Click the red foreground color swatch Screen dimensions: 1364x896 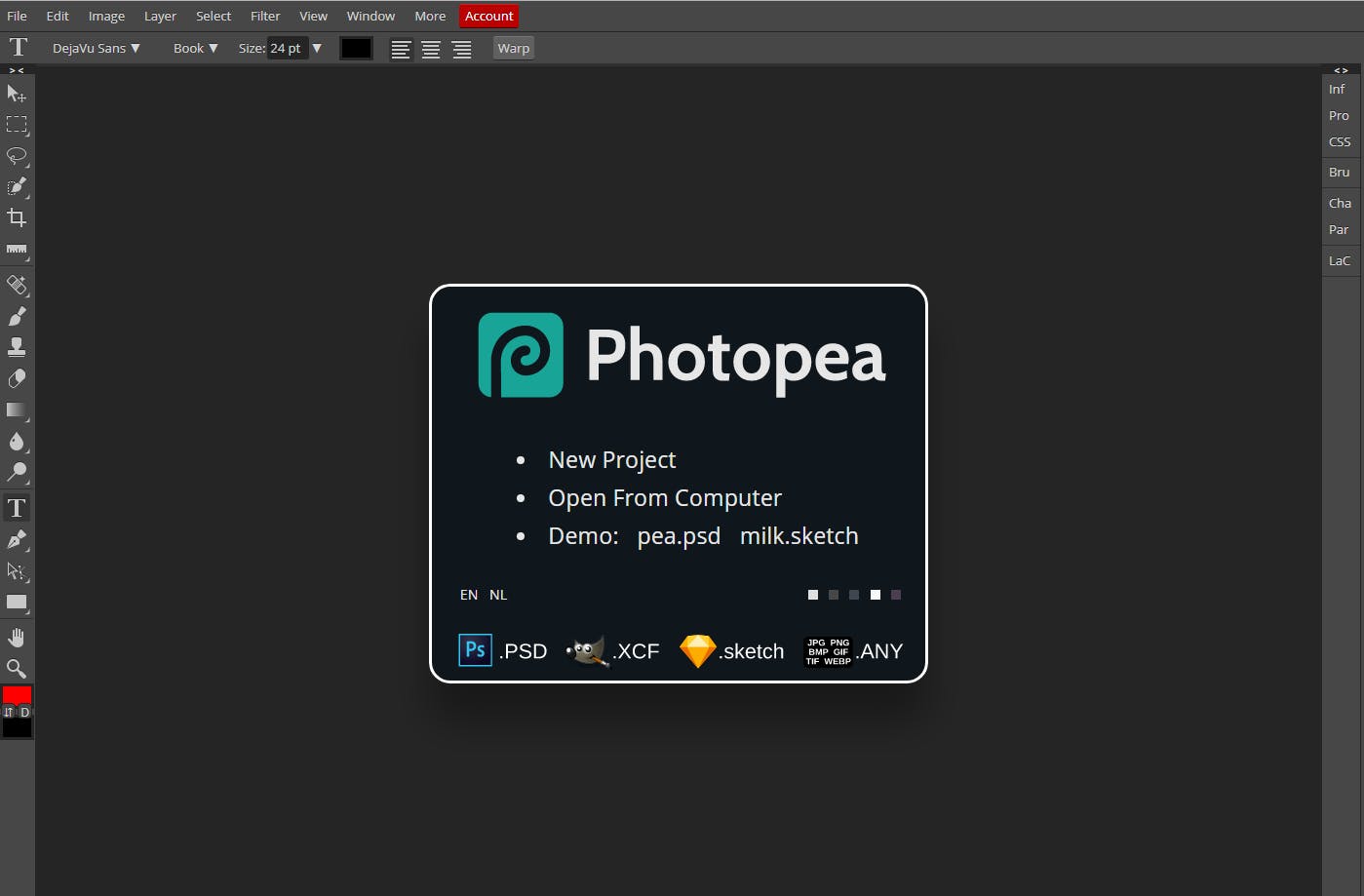[x=17, y=695]
